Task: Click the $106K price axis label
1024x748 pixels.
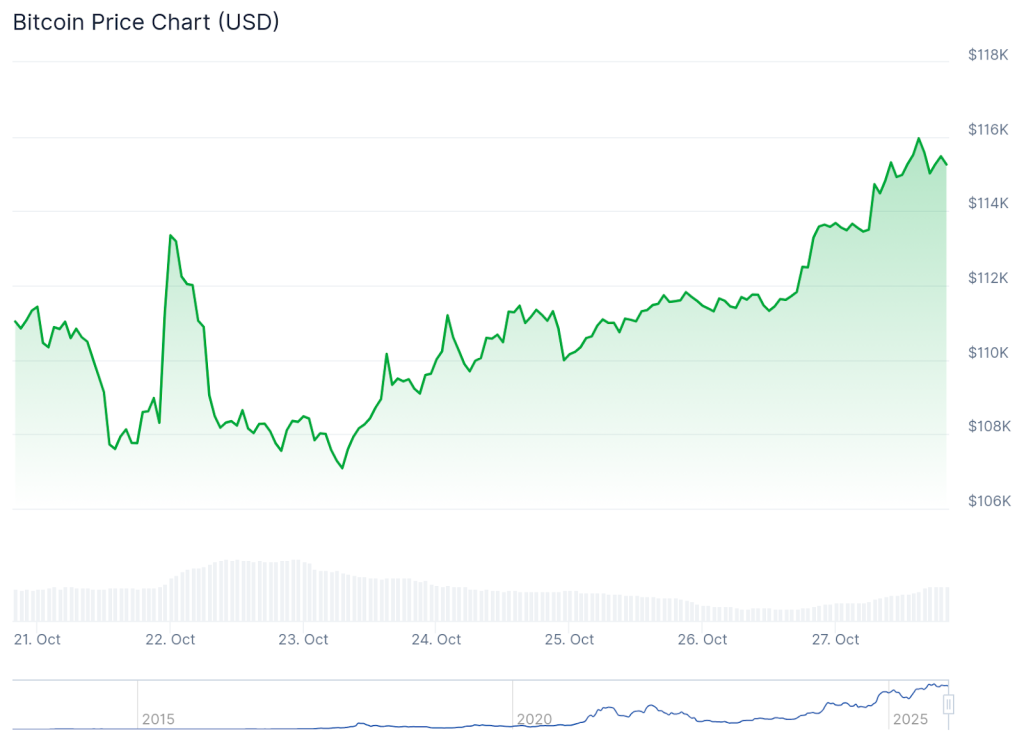Action: point(989,501)
